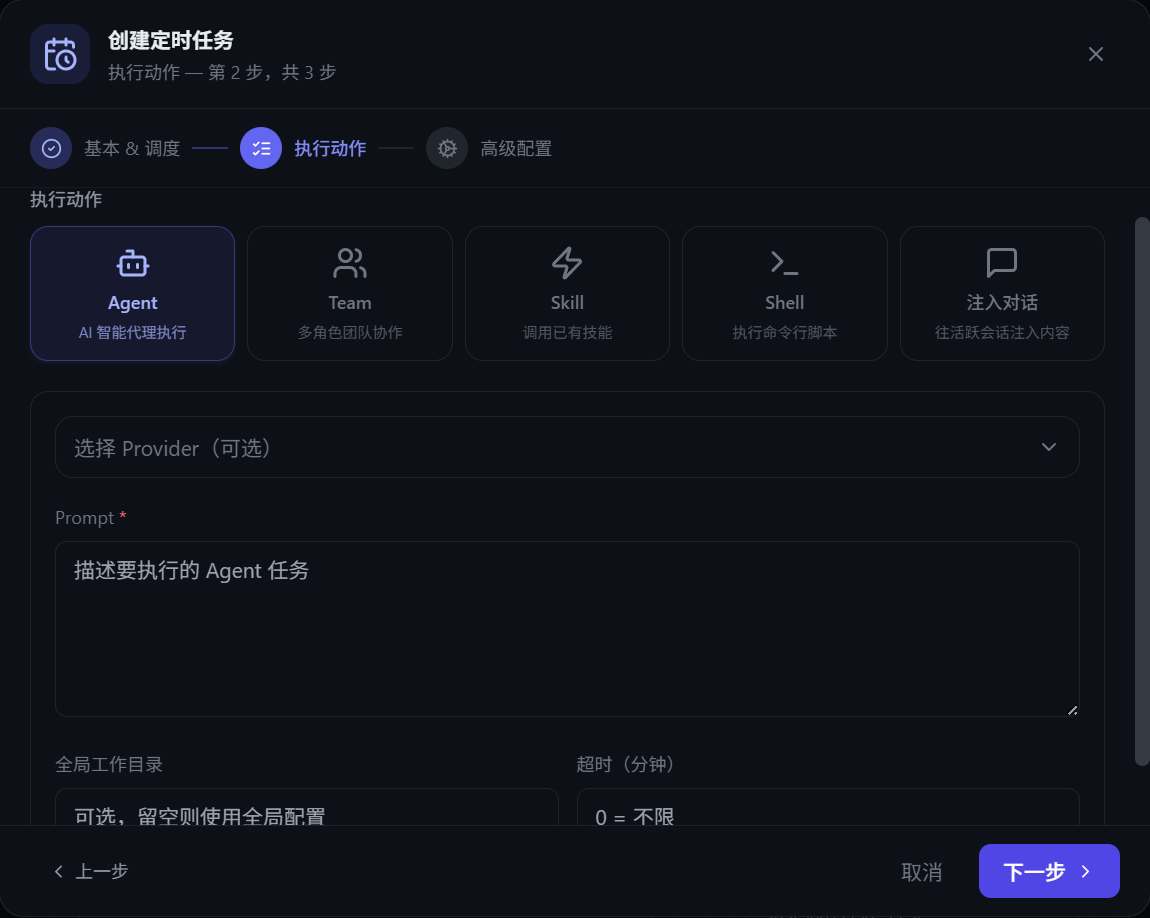Focus the 全局工作目录 input field

coord(307,807)
